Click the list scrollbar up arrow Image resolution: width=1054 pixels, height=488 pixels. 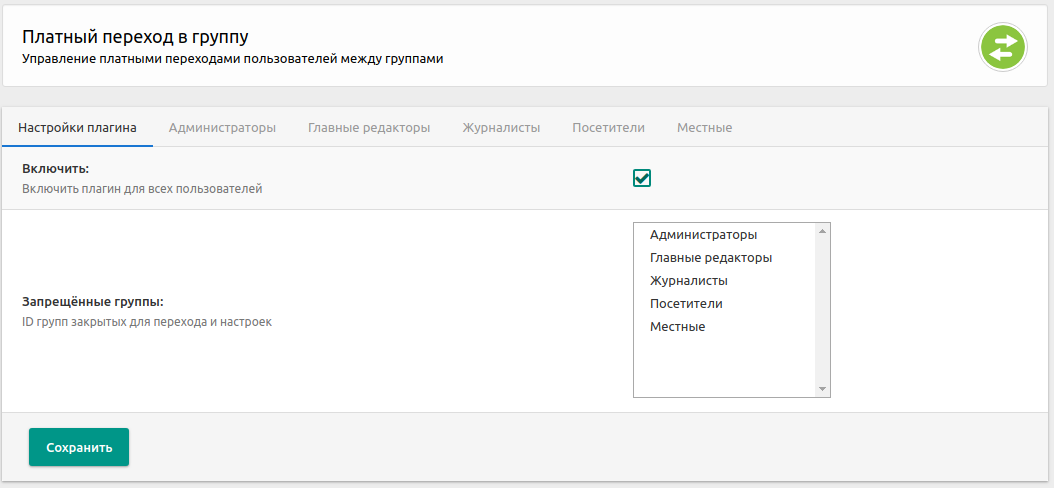click(822, 231)
